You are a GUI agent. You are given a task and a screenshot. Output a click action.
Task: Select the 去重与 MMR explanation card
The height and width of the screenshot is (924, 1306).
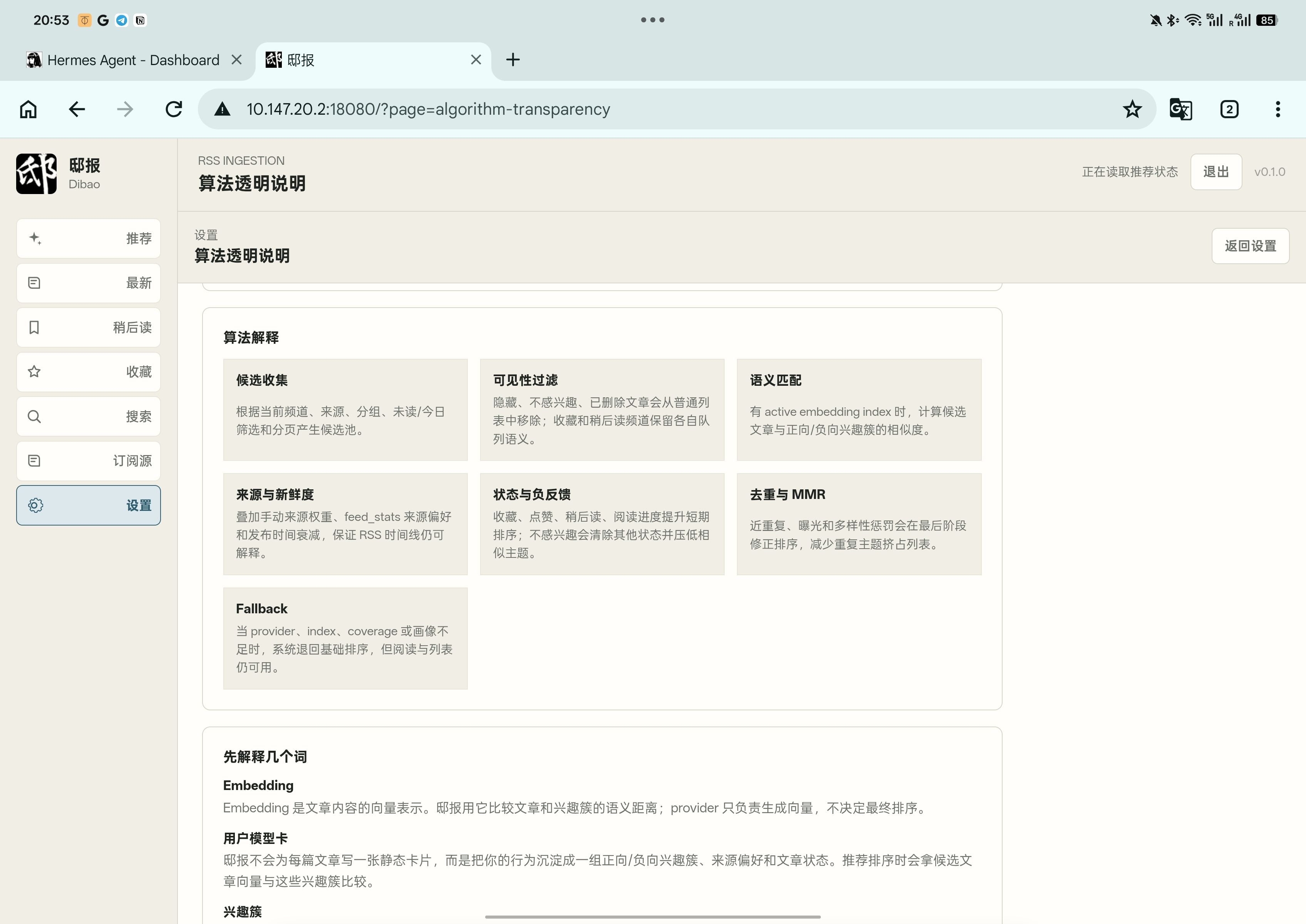pyautogui.click(x=859, y=524)
